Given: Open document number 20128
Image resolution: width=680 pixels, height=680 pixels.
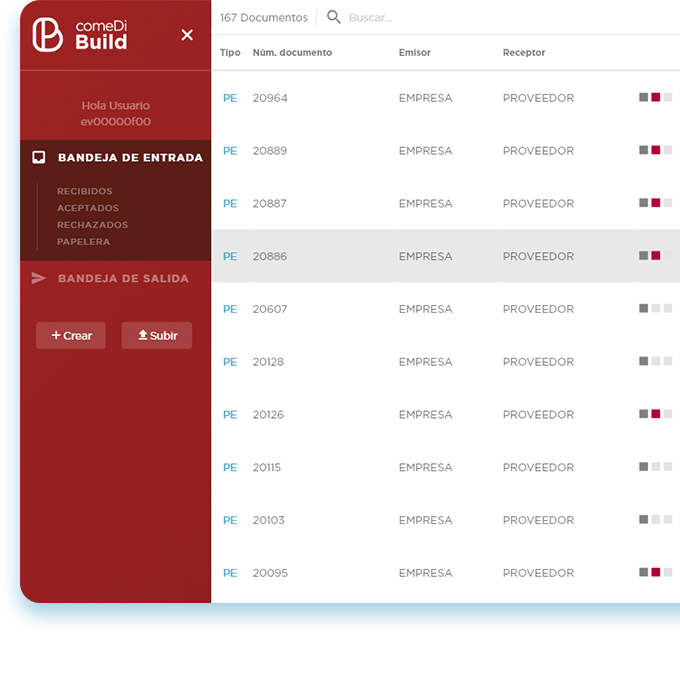Looking at the screenshot, I should pos(268,362).
